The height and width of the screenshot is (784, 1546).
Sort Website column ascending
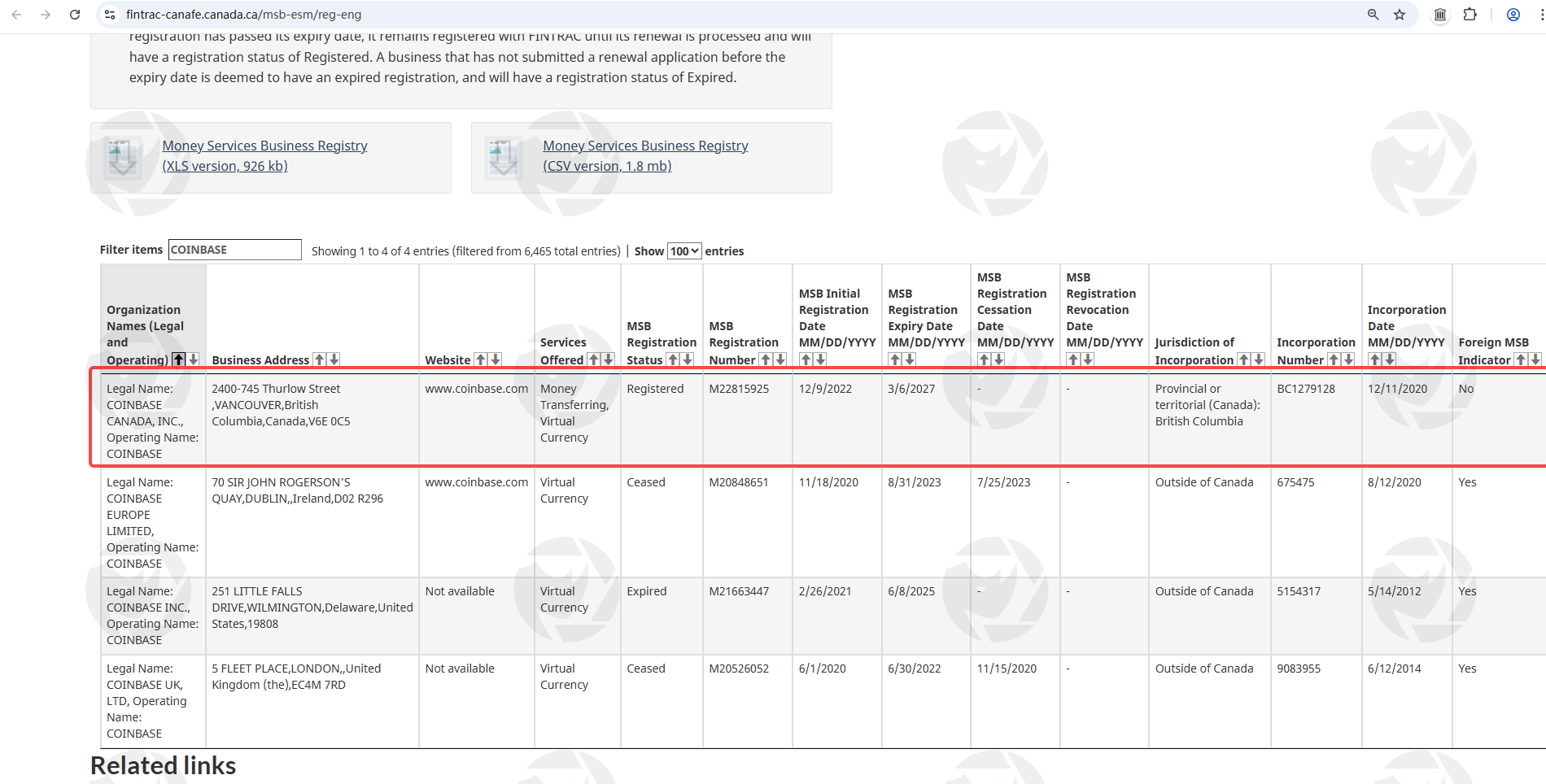(481, 359)
